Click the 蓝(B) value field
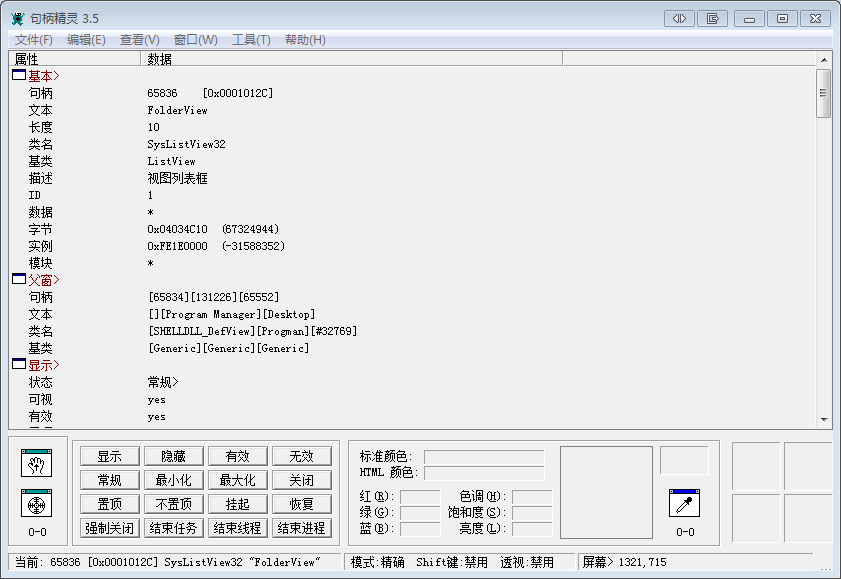This screenshot has height=579, width=841. (x=420, y=529)
